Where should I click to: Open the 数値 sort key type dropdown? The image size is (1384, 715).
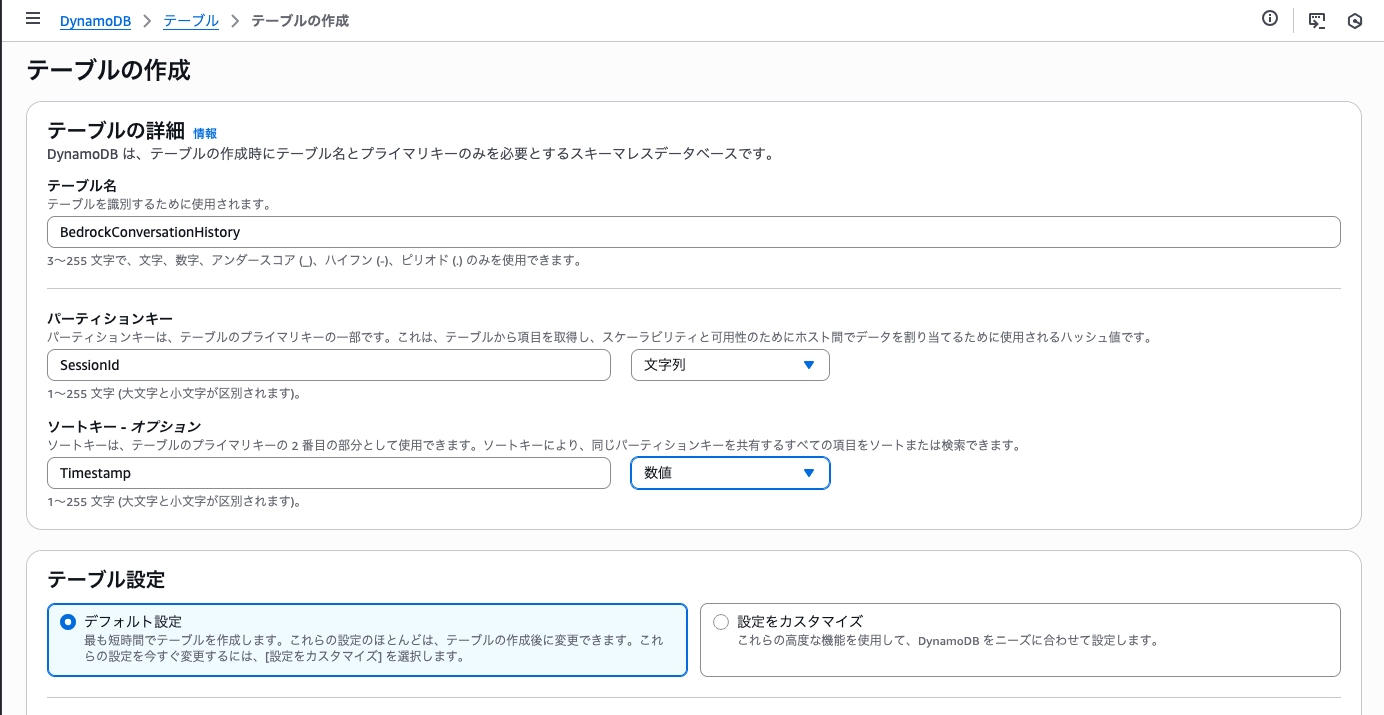[730, 473]
